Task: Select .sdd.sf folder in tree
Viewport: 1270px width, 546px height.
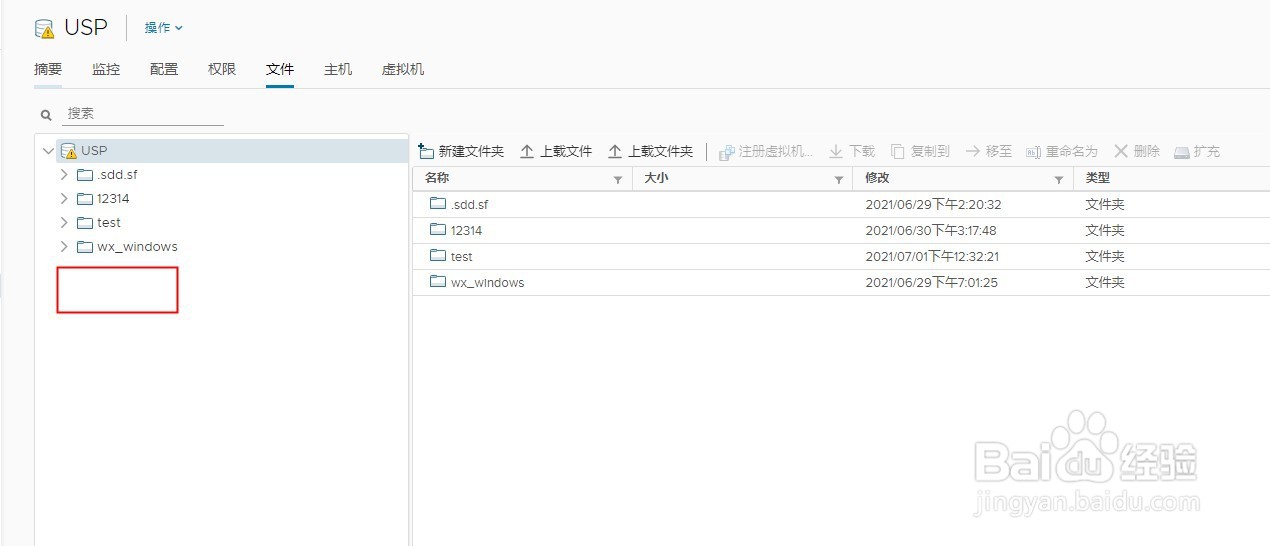Action: click(107, 175)
